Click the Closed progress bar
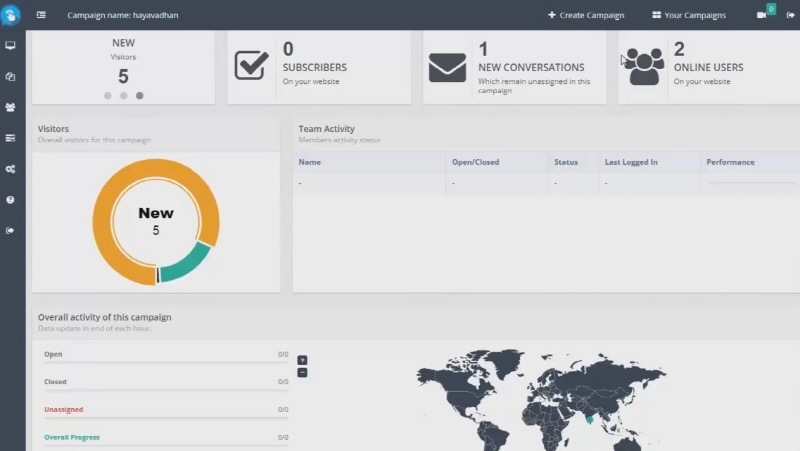The height and width of the screenshot is (451, 800). click(166, 390)
